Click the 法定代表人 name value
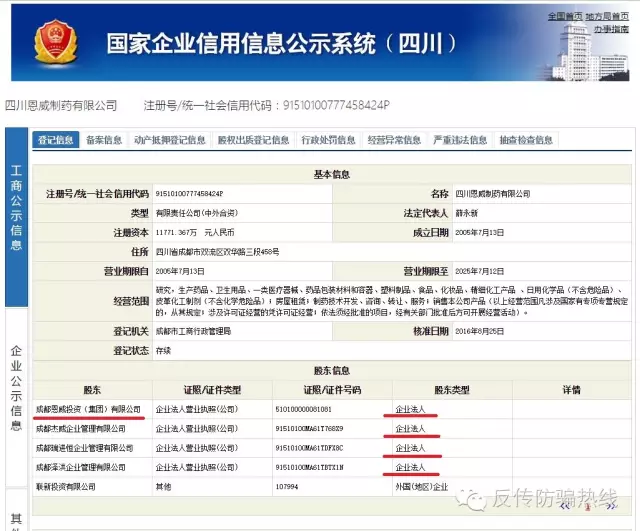 click(466, 213)
